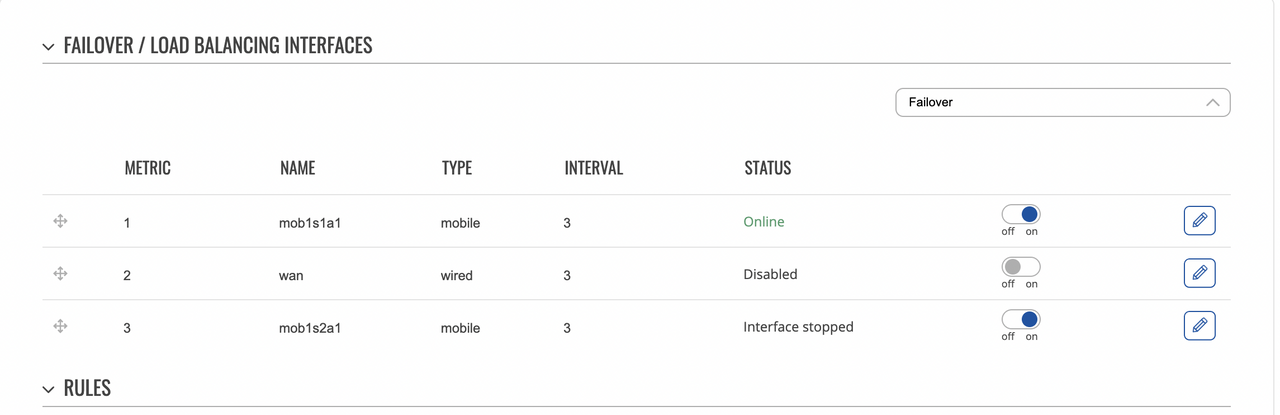Click the Failover / Load Balancing Interfaces heading
Viewport: 1280px width, 415px height.
point(218,45)
